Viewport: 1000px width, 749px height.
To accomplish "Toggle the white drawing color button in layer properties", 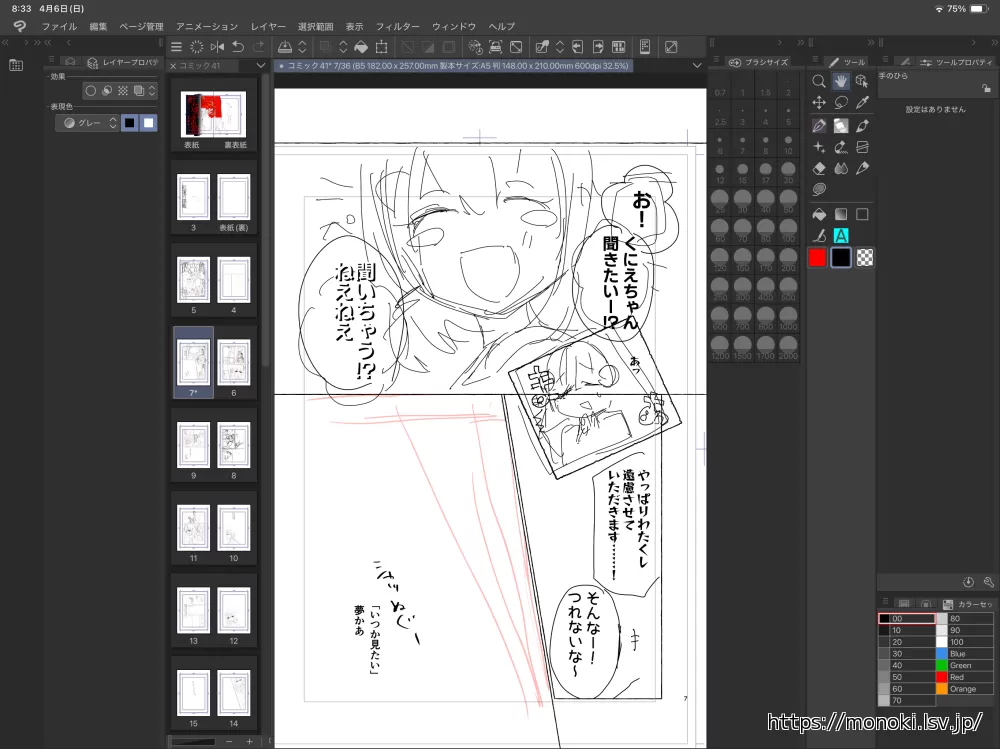I will coord(148,123).
